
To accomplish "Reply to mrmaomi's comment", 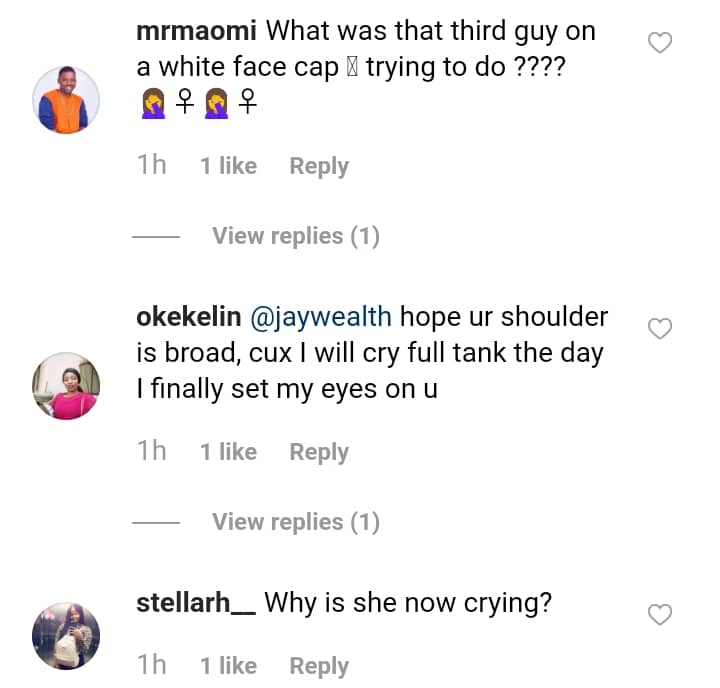I will [x=319, y=166].
